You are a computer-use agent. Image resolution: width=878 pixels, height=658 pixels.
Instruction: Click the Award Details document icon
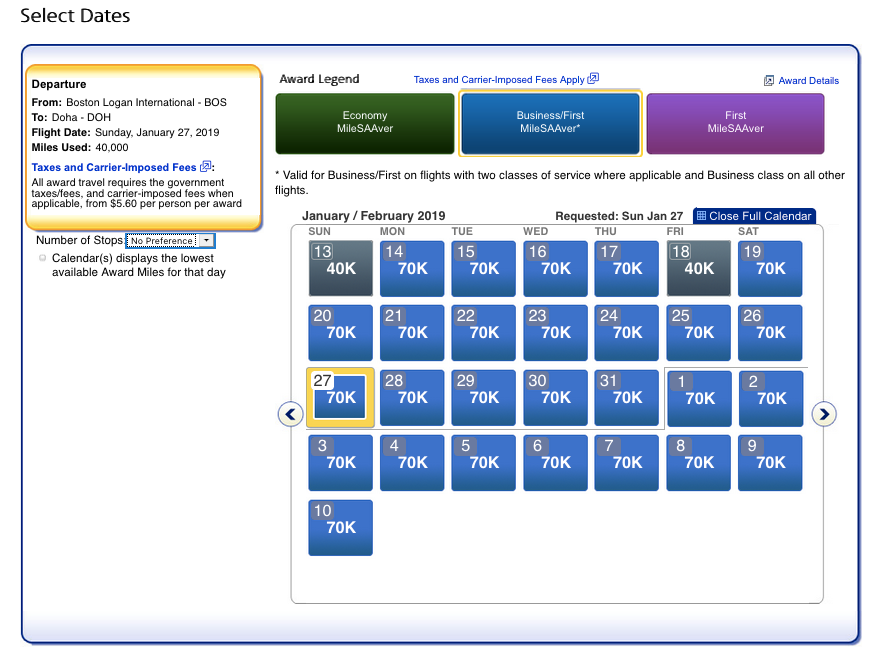pos(769,80)
